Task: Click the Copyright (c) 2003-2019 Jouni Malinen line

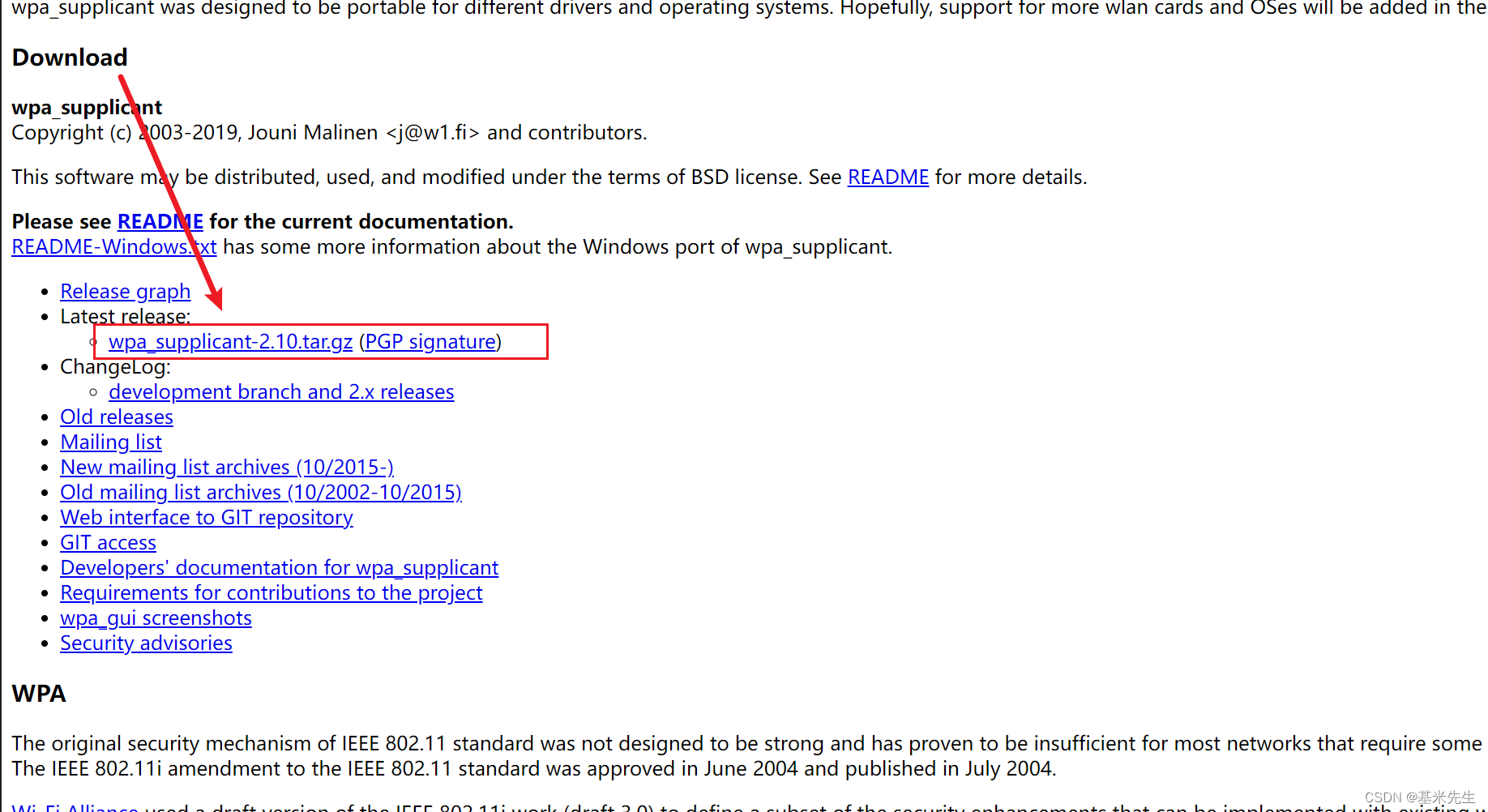Action: point(329,132)
